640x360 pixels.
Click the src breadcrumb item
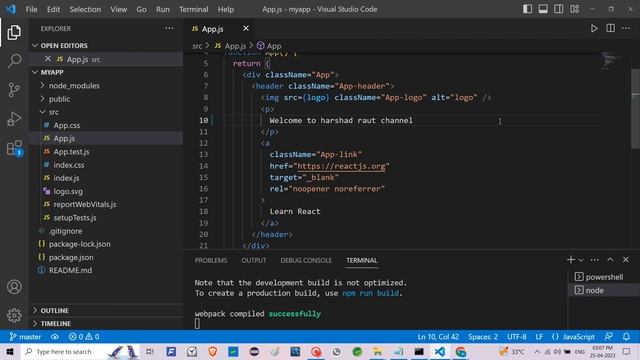197,46
